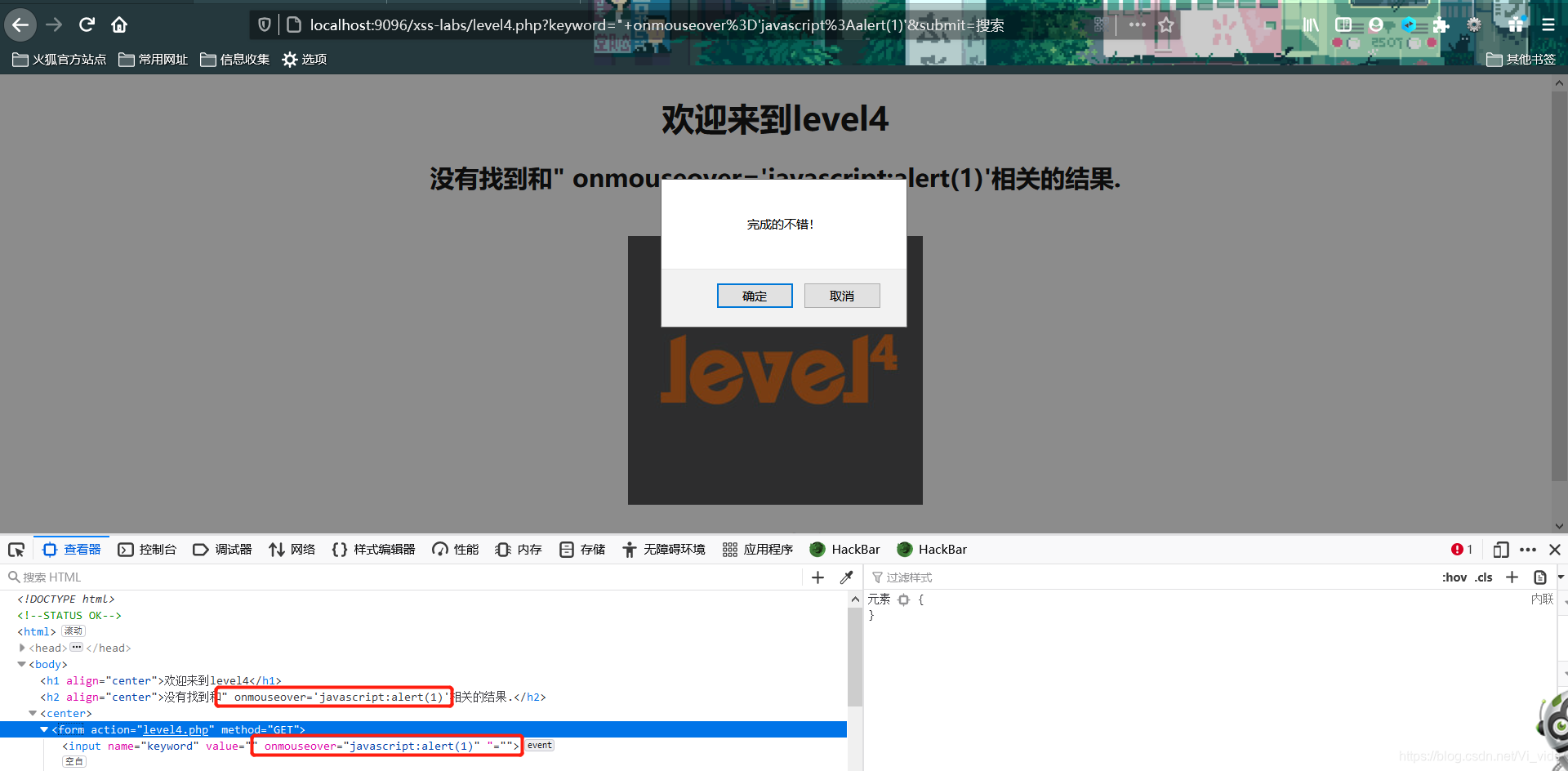Open the 应用程序 application tab
The height and width of the screenshot is (771, 1568).
tap(758, 550)
